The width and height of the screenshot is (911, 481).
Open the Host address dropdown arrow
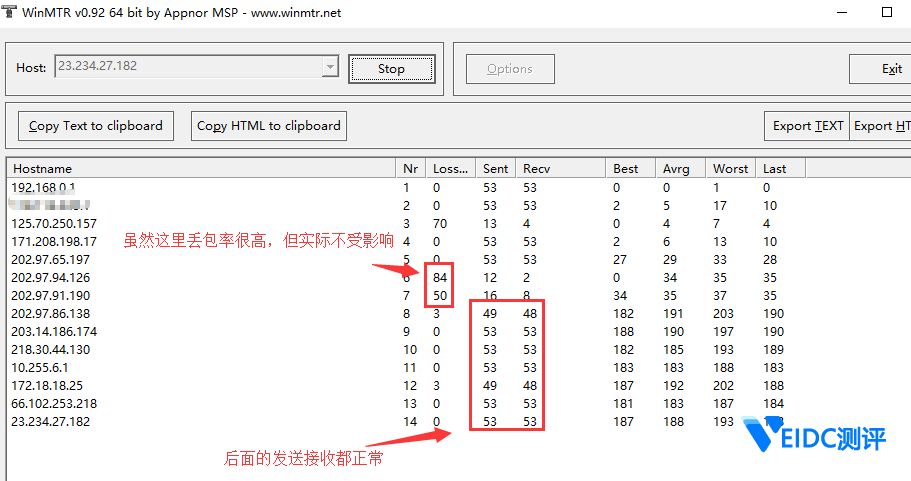(330, 67)
